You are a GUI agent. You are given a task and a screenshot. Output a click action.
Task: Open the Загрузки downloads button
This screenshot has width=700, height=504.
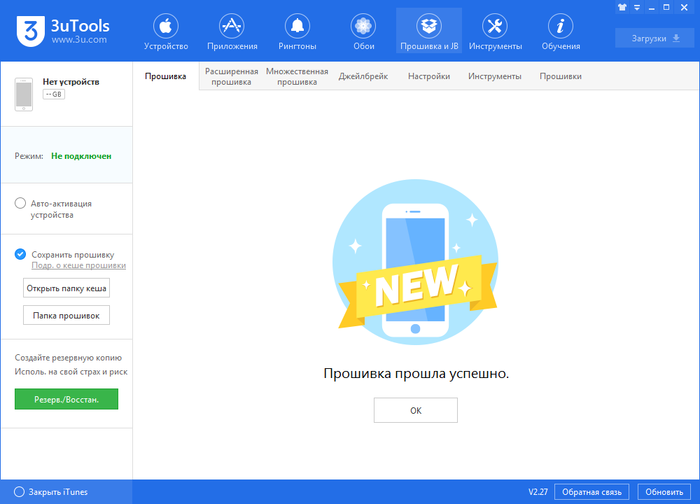654,38
